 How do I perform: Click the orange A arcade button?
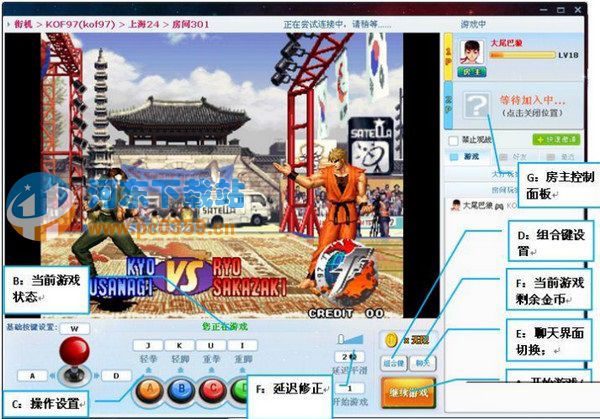coord(150,390)
